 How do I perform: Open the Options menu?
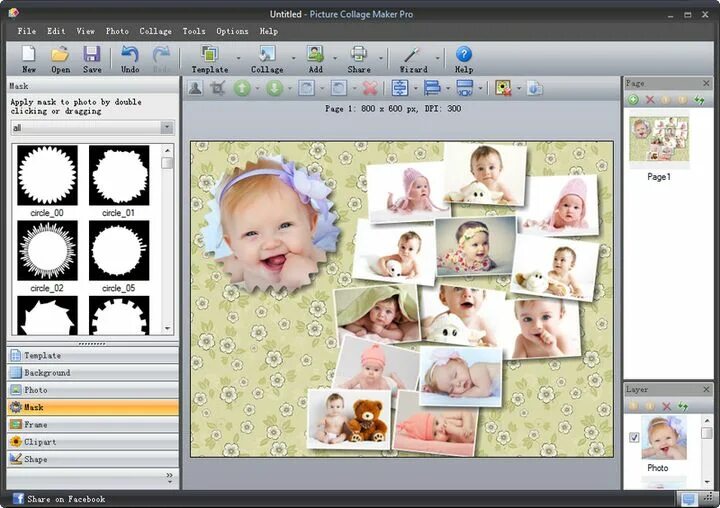tap(232, 31)
